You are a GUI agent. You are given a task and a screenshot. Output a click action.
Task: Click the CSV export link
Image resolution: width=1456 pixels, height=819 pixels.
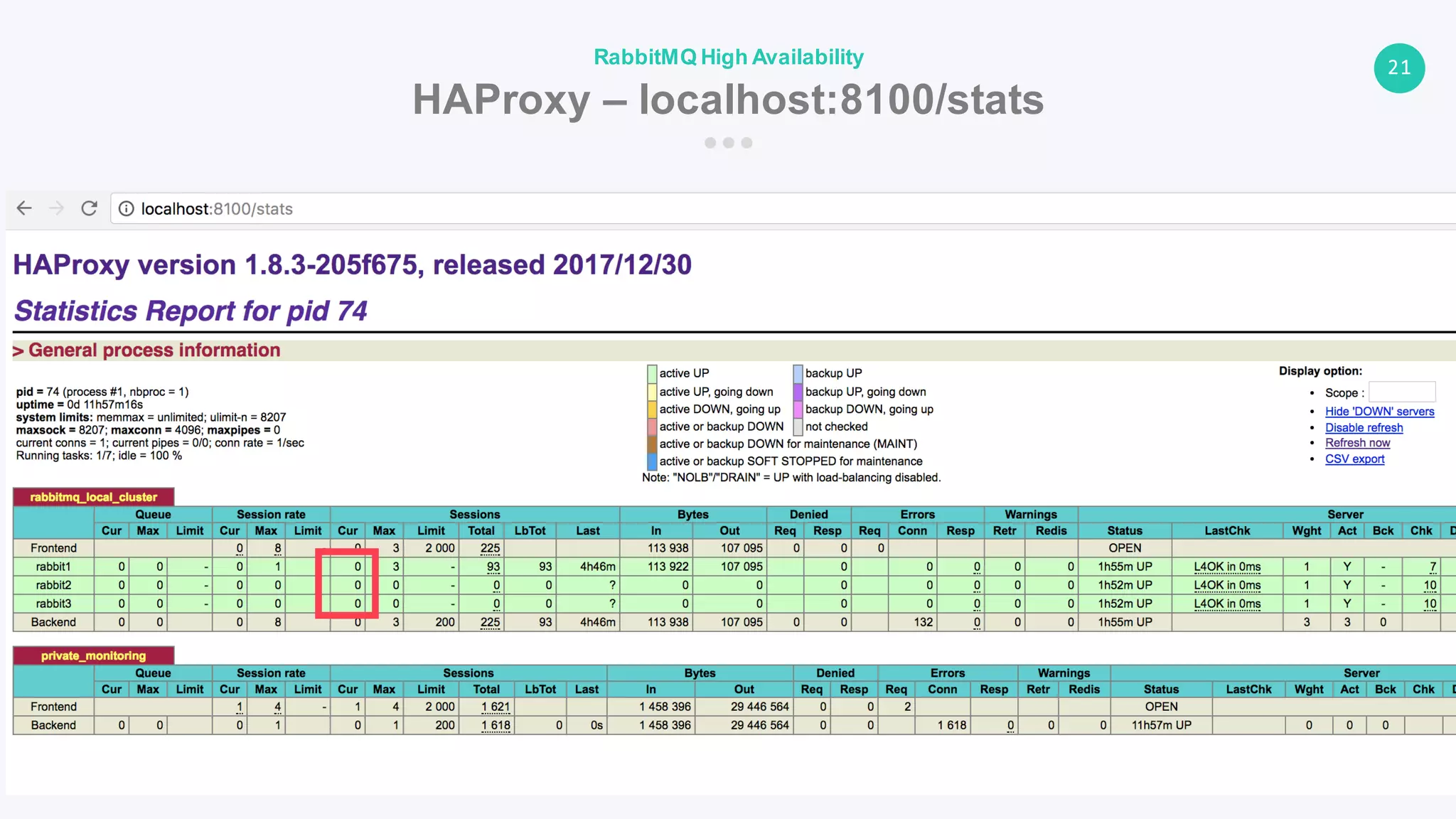click(1354, 459)
